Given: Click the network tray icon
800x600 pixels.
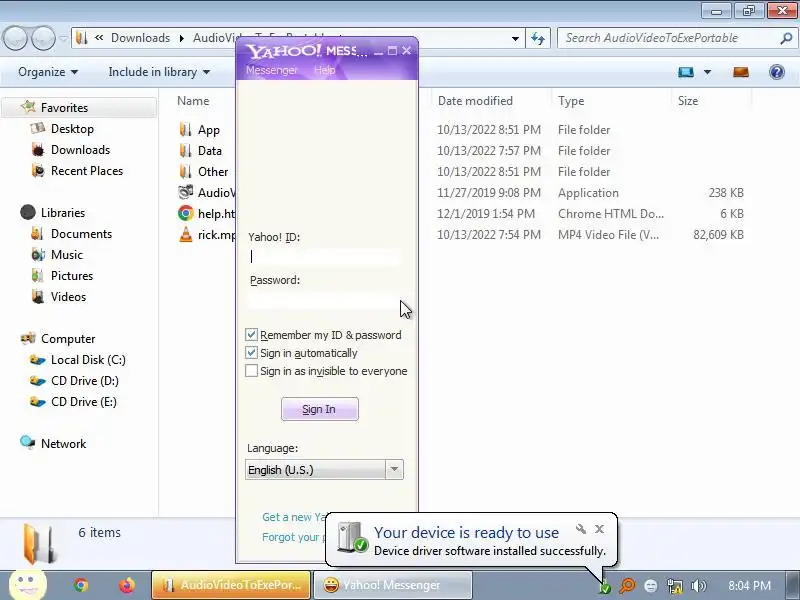Looking at the screenshot, I should coord(674,586).
